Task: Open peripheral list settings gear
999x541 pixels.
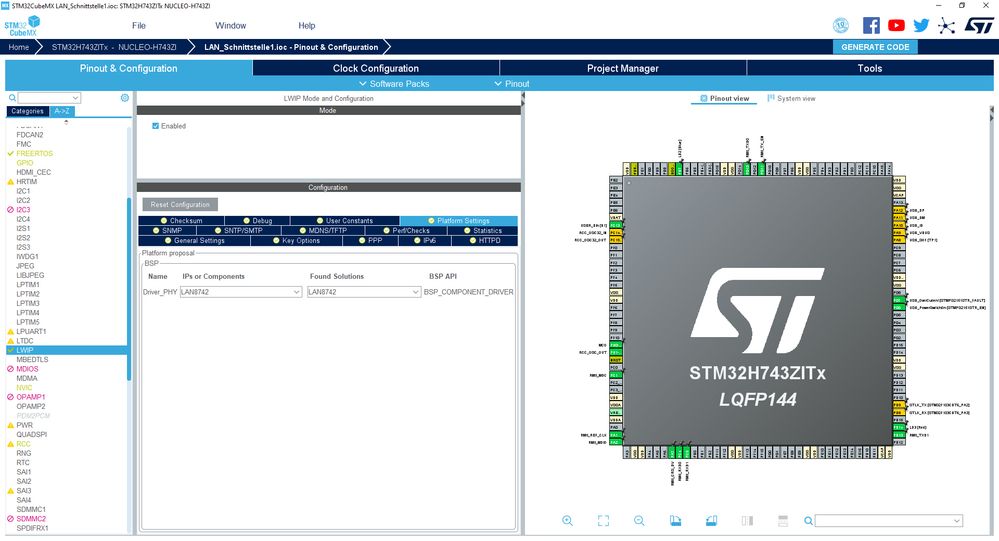Action: [125, 97]
